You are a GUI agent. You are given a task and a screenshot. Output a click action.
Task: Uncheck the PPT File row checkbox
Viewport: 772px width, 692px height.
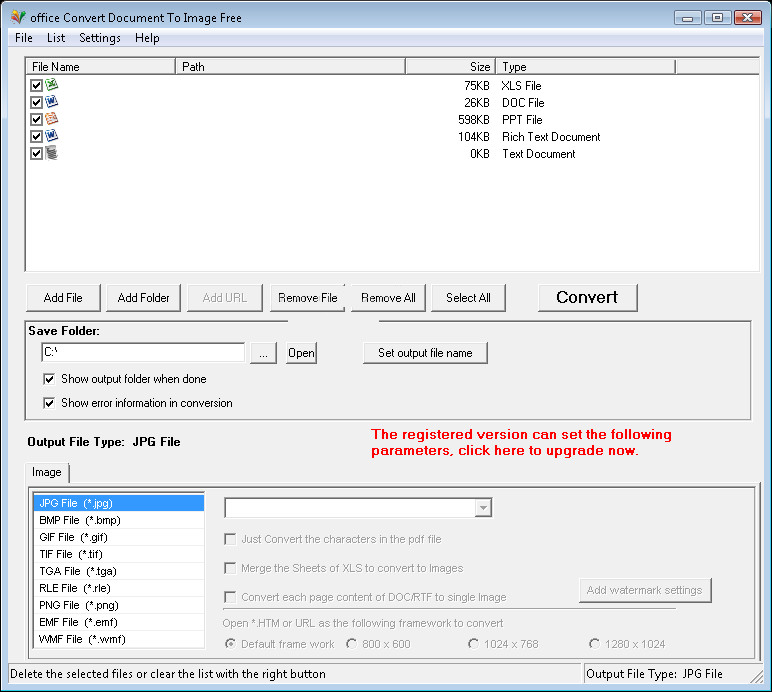point(36,119)
